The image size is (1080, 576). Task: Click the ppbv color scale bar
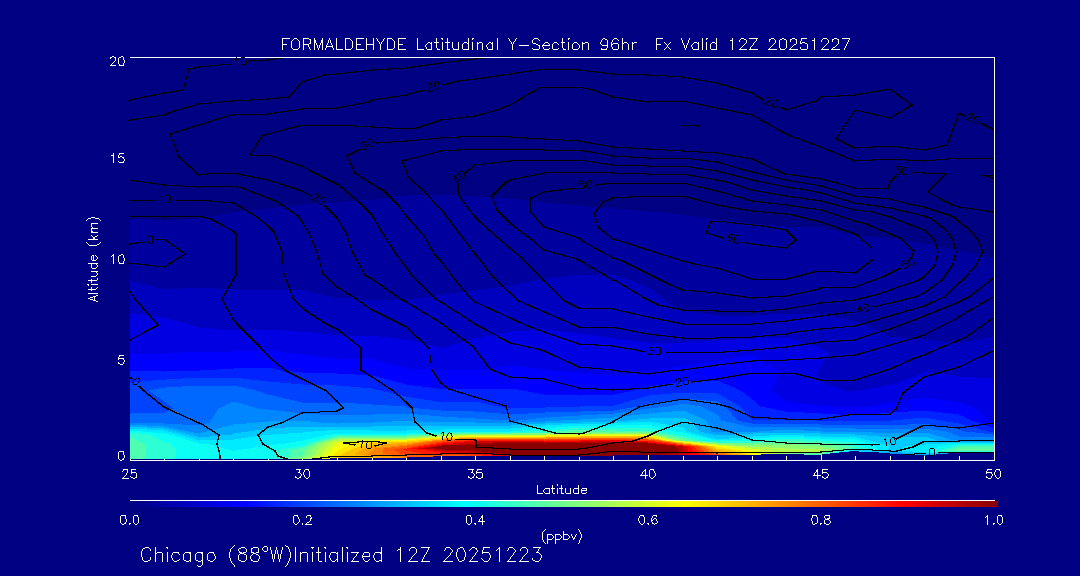pyautogui.click(x=563, y=504)
